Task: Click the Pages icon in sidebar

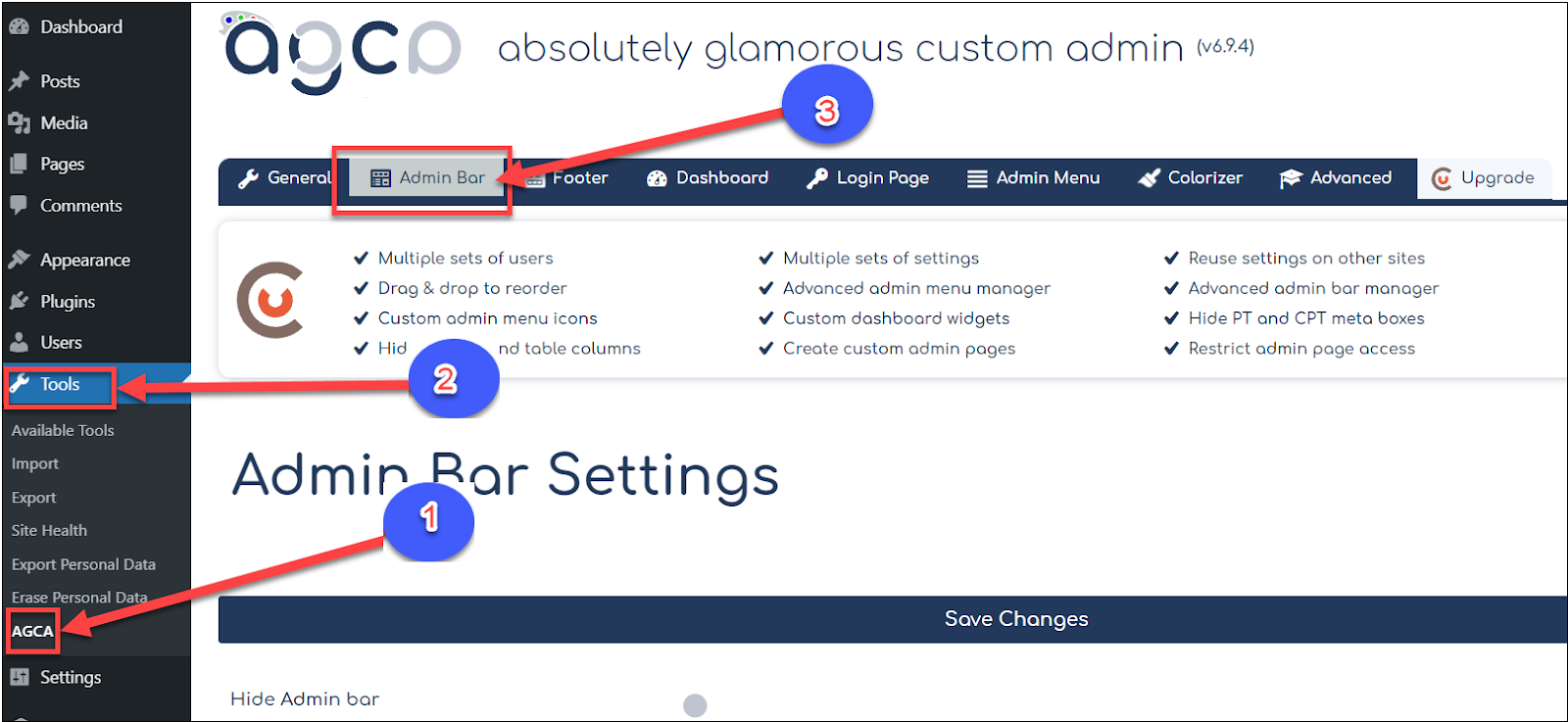Action: click(19, 164)
